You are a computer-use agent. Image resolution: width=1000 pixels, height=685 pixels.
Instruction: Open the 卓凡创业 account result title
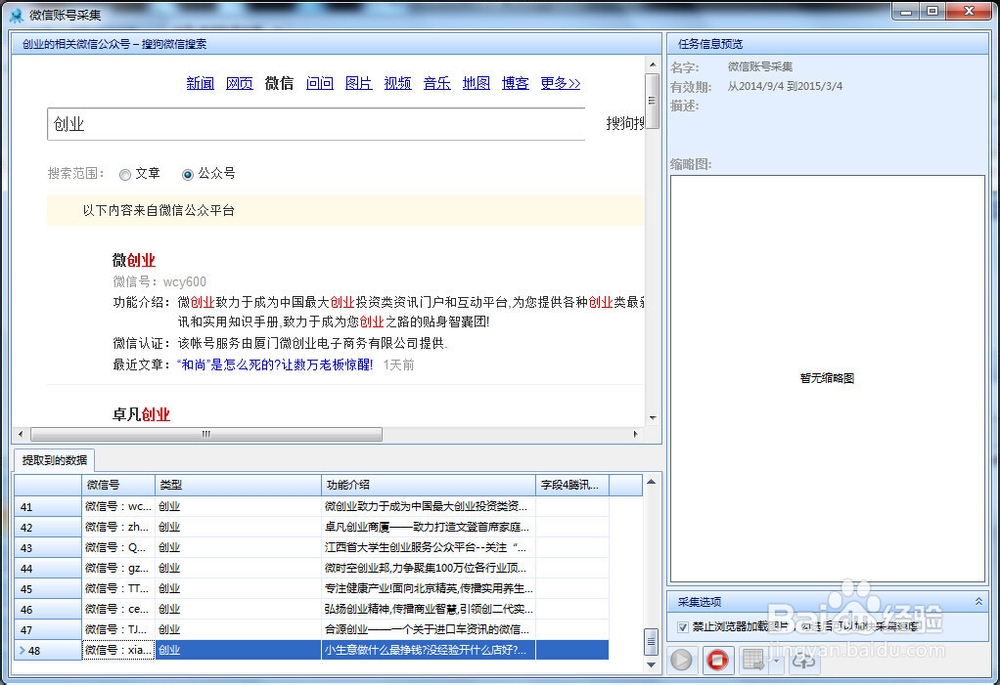tap(141, 415)
